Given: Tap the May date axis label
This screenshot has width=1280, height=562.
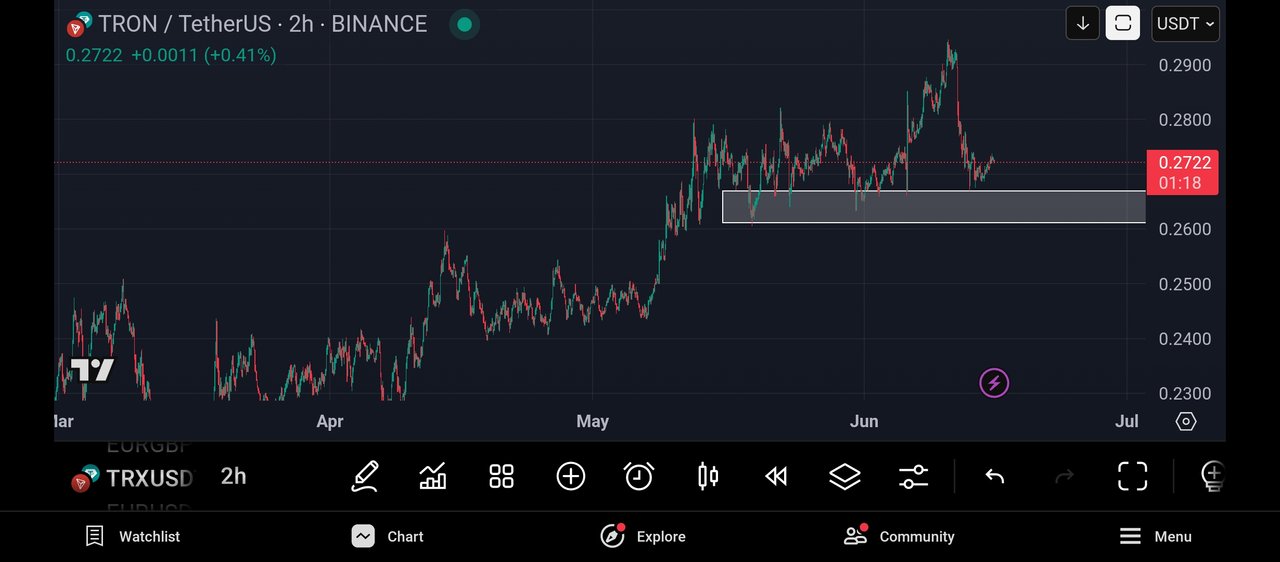Looking at the screenshot, I should pyautogui.click(x=592, y=422).
